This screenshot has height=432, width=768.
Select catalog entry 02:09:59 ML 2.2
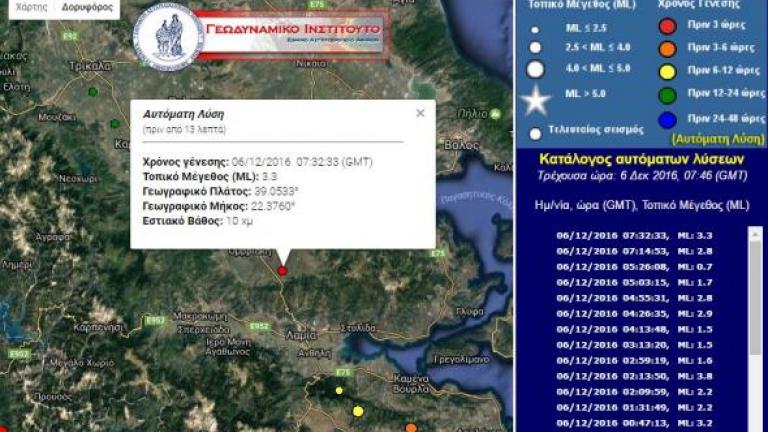click(634, 392)
